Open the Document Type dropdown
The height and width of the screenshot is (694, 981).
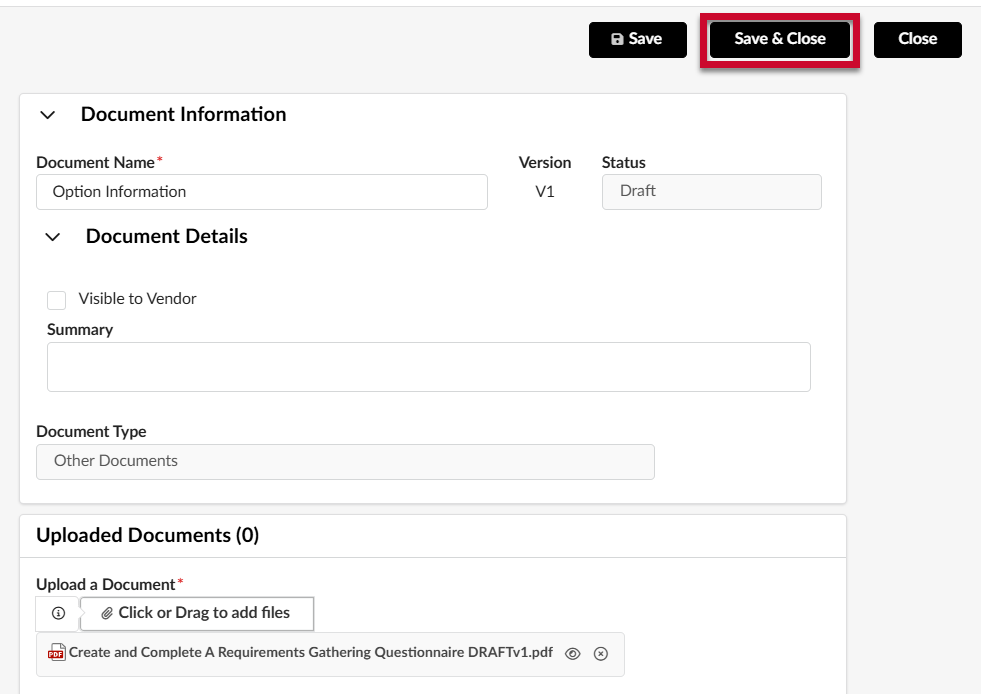pos(345,462)
